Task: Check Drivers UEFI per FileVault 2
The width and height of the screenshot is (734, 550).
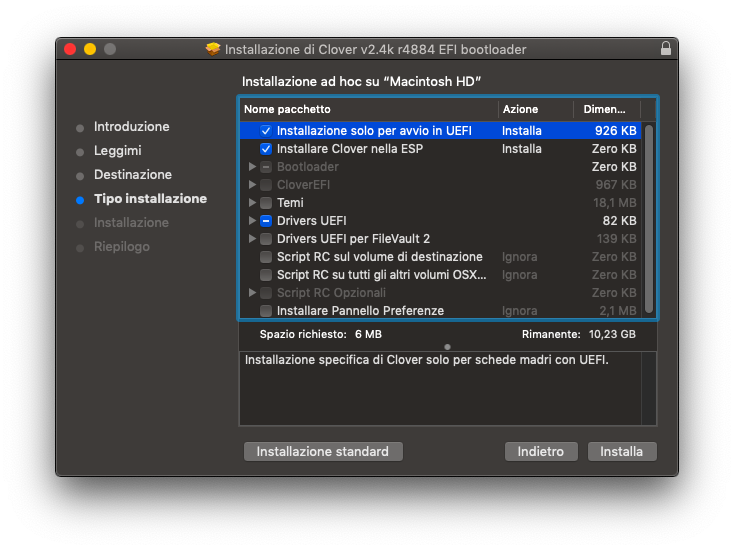Action: pyautogui.click(x=266, y=239)
